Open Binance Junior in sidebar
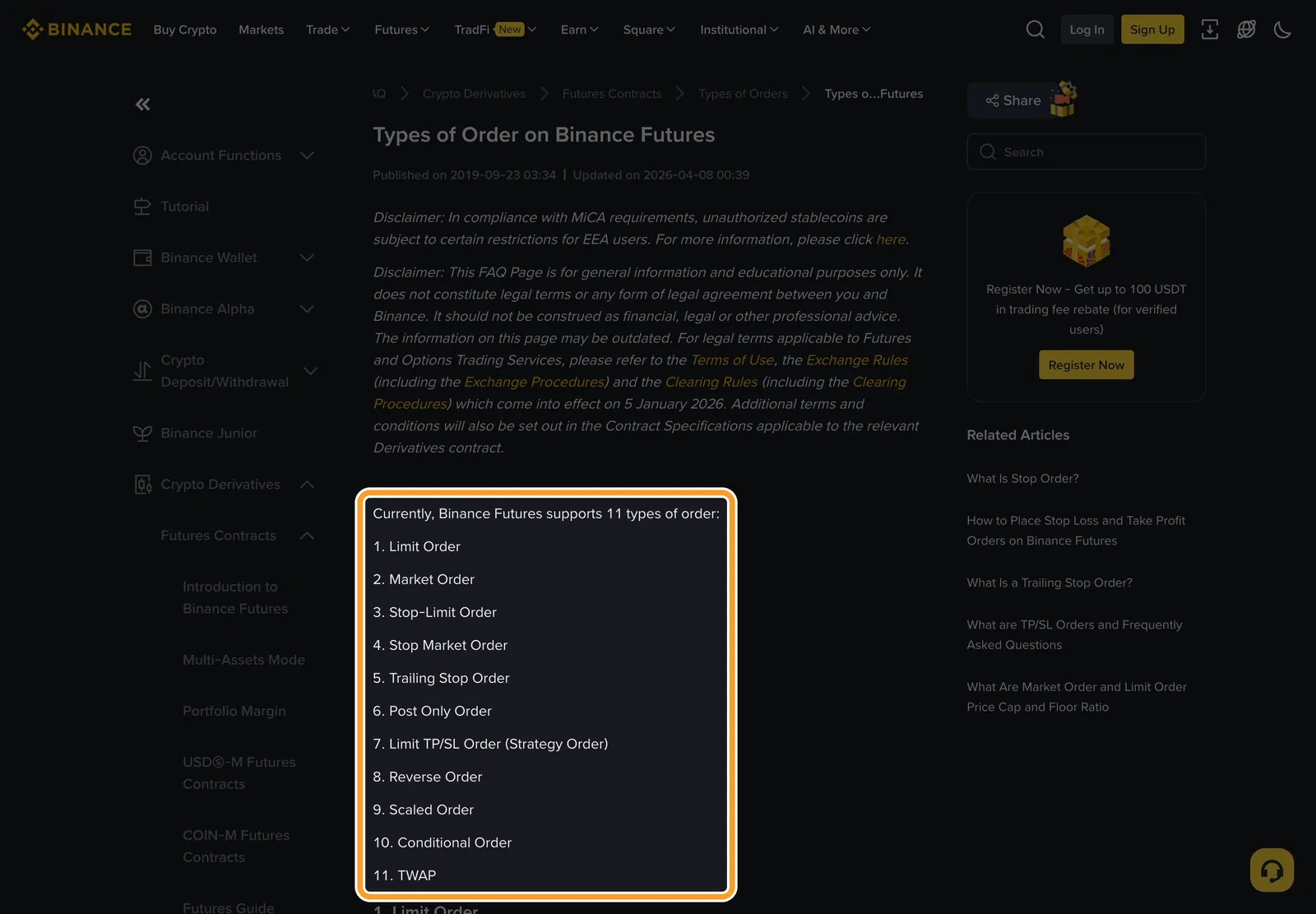The image size is (1316, 914). tap(209, 434)
